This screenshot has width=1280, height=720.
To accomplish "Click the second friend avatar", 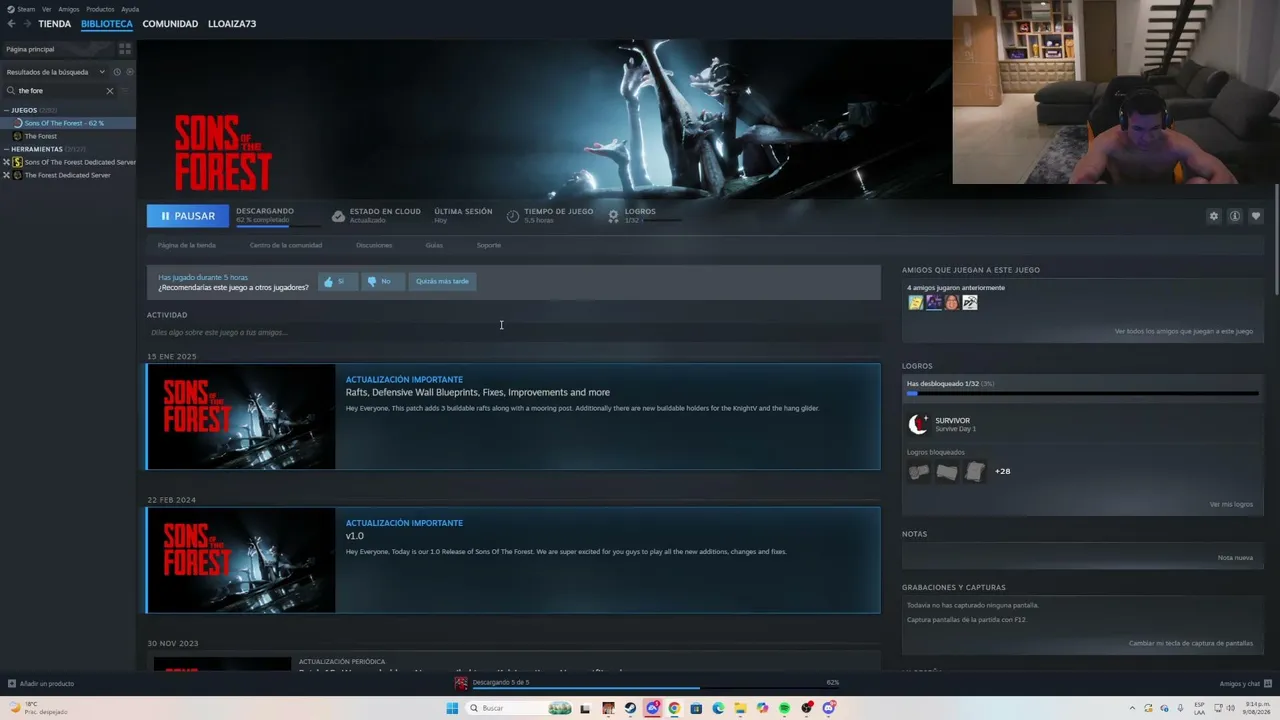I will point(933,302).
